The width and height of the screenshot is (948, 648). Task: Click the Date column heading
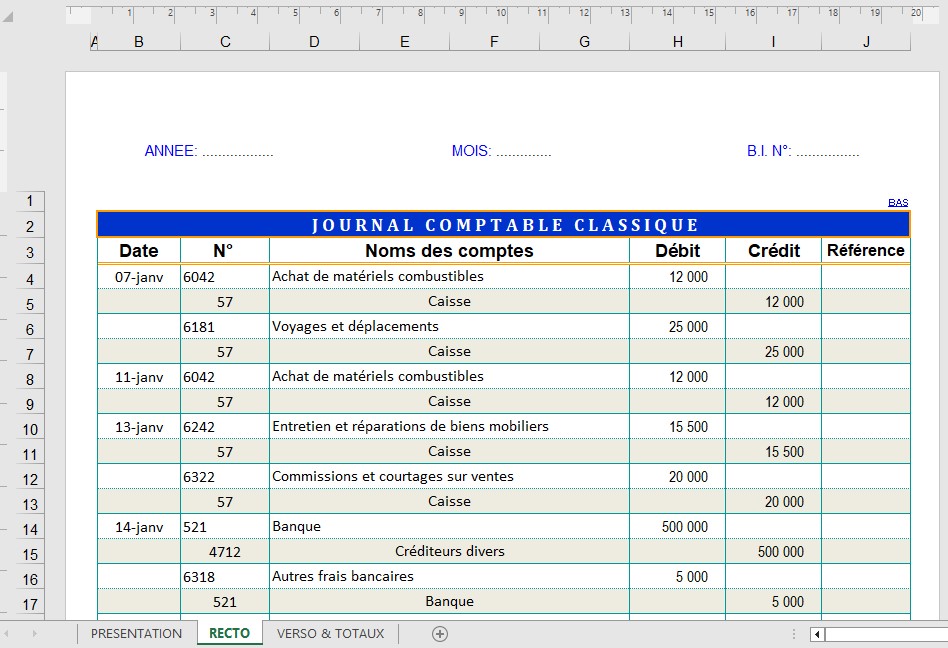139,250
